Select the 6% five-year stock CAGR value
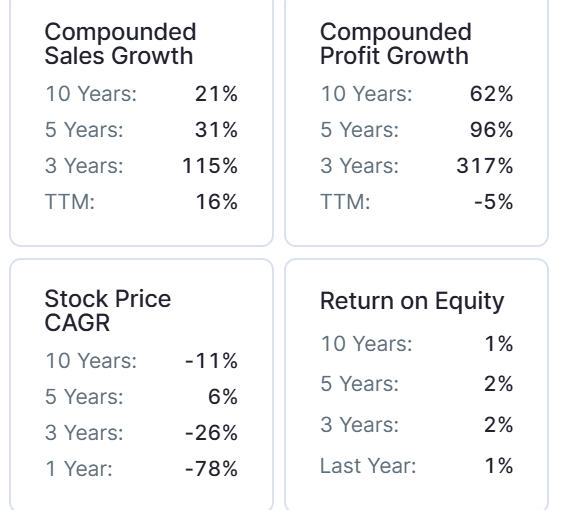The image size is (561, 510). tap(223, 397)
